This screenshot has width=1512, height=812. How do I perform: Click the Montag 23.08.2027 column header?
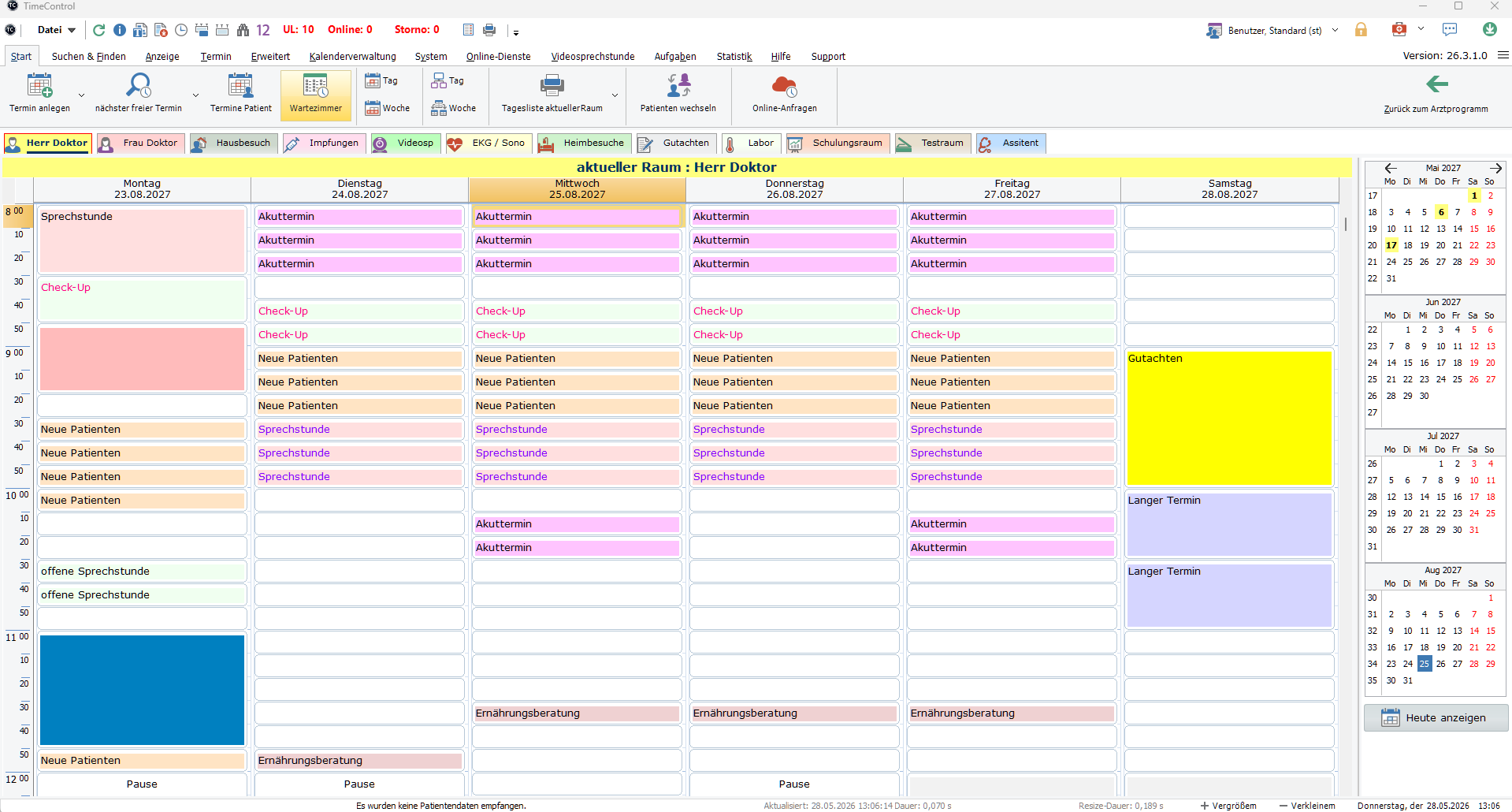click(x=142, y=189)
